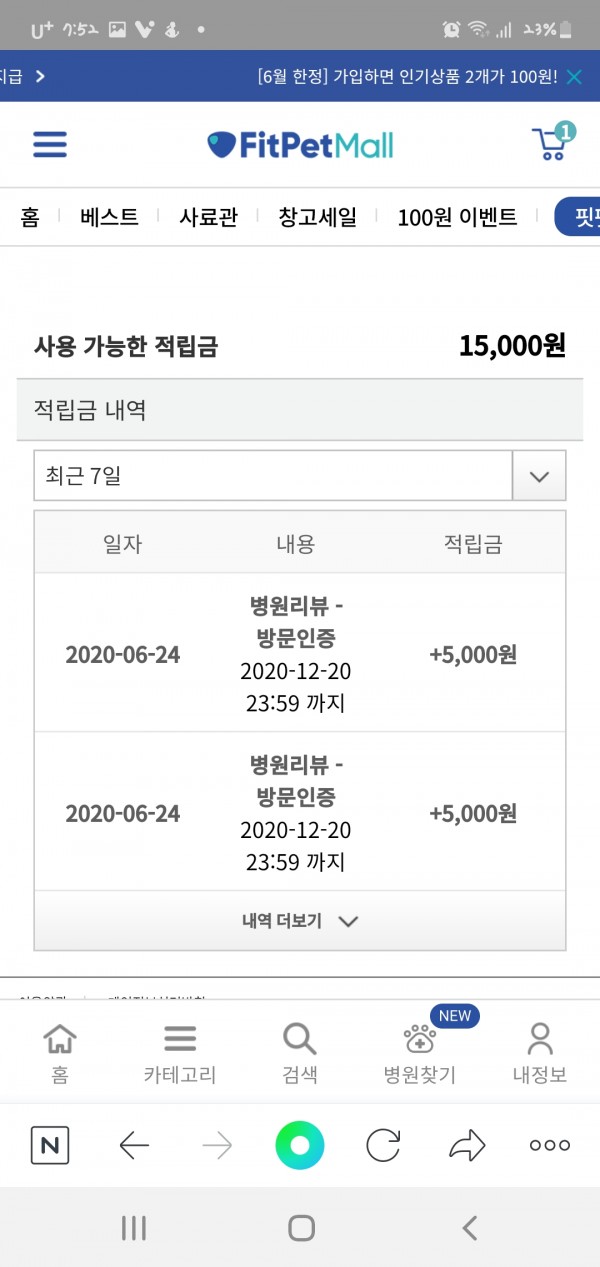Viewport: 600px width, 1267px height.
Task: Close the June promotion banner
Action: pos(574,77)
